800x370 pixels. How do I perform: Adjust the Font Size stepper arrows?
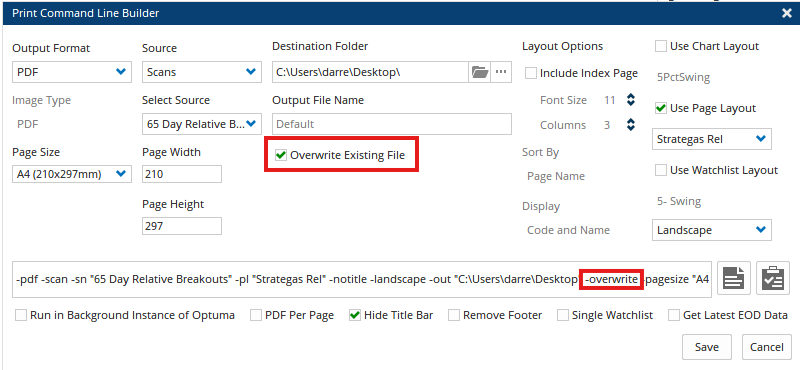click(x=631, y=100)
